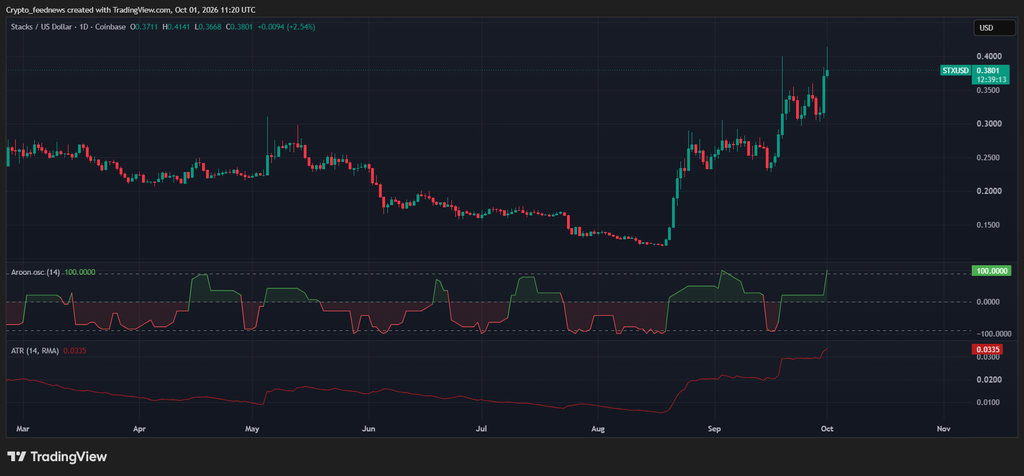This screenshot has width=1024, height=476.
Task: Click the Nov date label
Action: [942, 429]
